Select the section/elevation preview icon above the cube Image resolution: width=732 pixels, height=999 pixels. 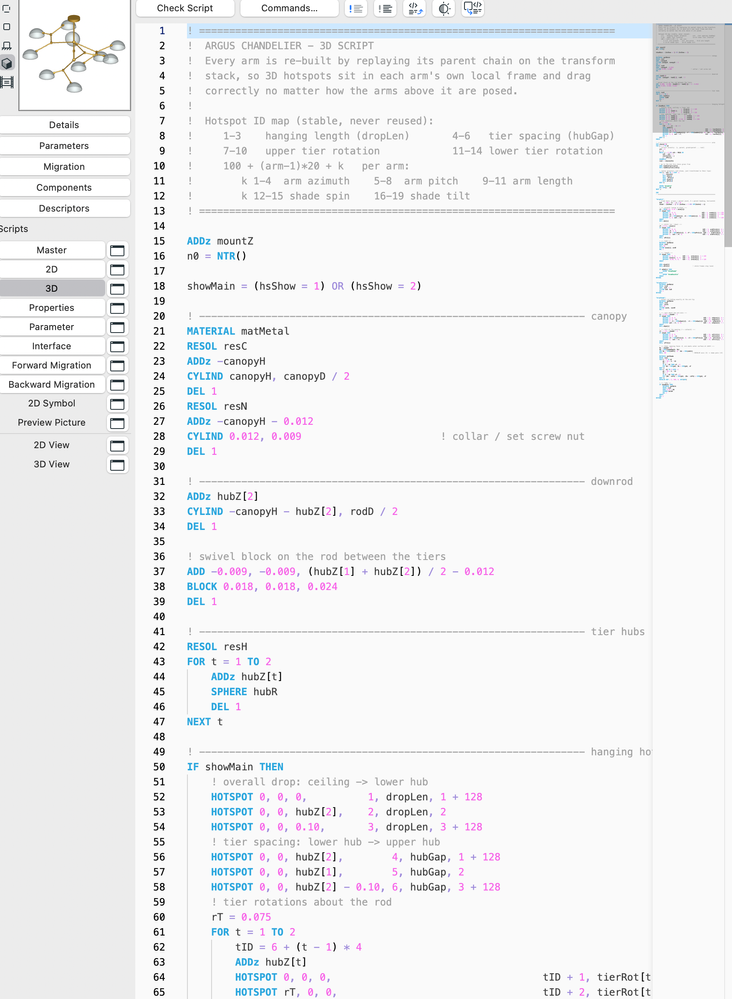(7, 45)
